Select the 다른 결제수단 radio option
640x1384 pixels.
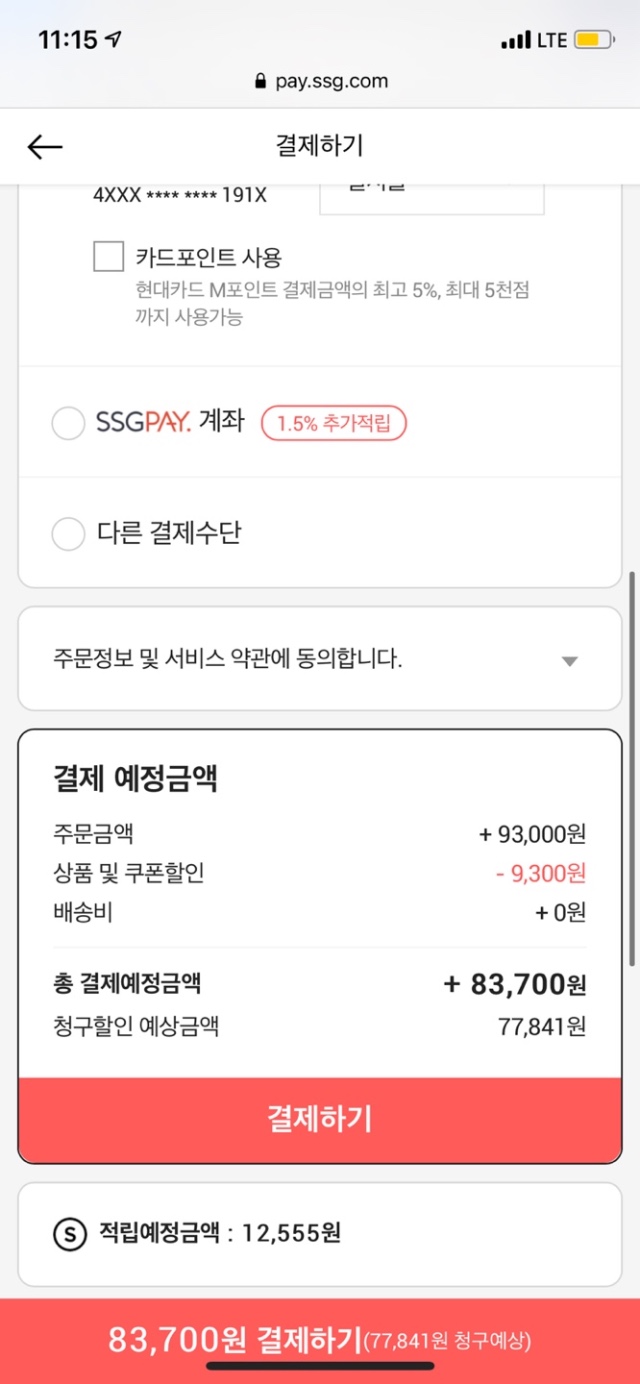click(x=68, y=534)
